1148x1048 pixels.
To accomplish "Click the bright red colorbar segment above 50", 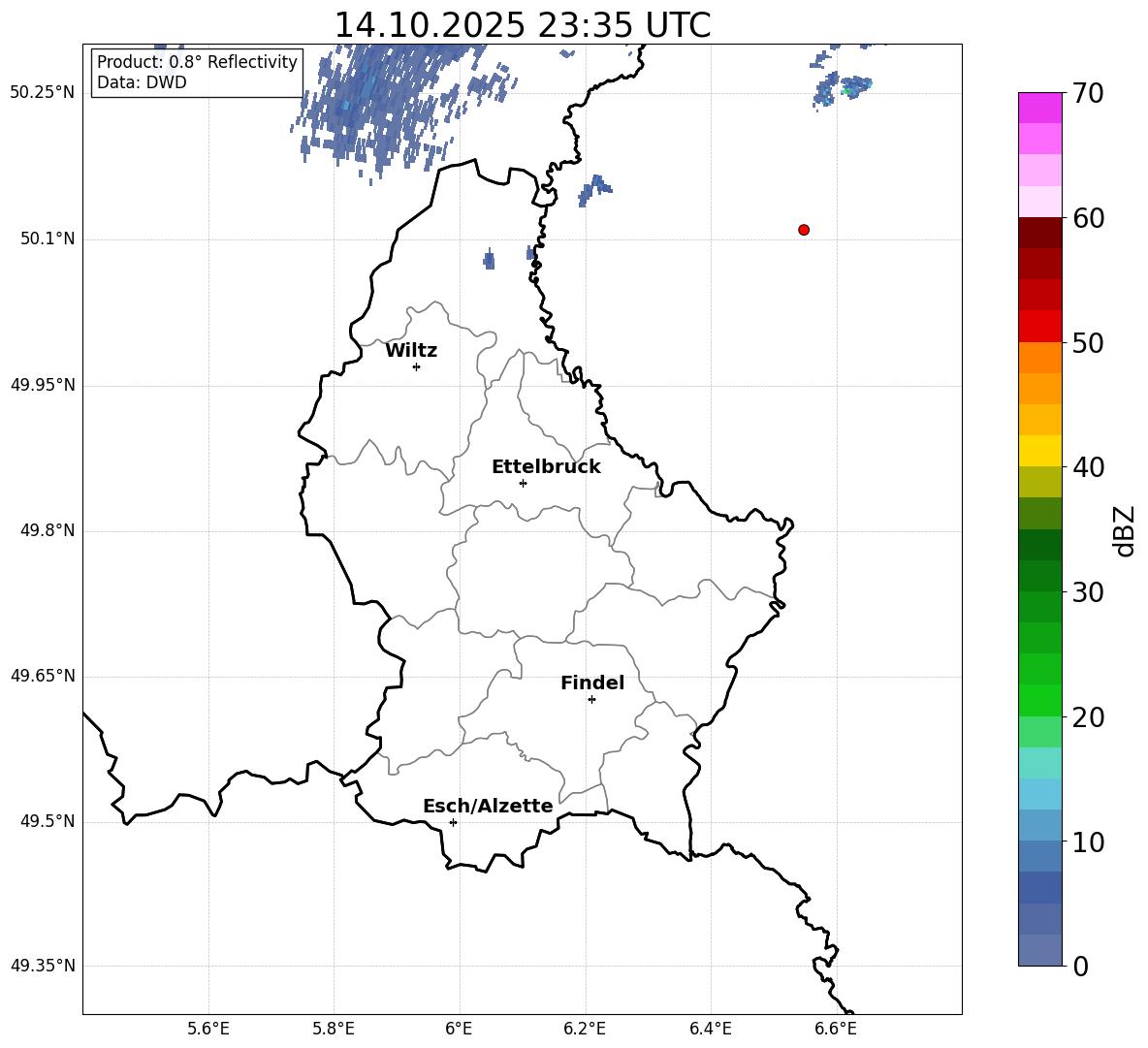I will [x=1039, y=327].
